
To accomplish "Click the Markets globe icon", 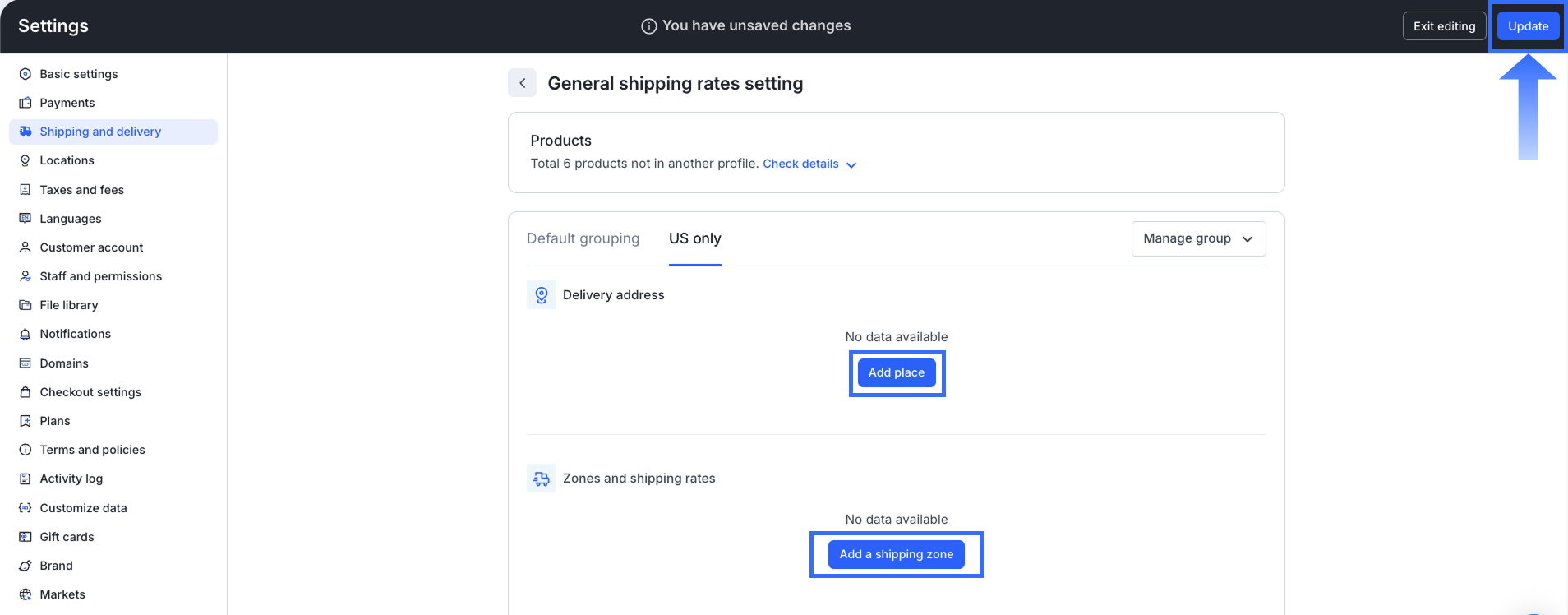I will coord(25,594).
